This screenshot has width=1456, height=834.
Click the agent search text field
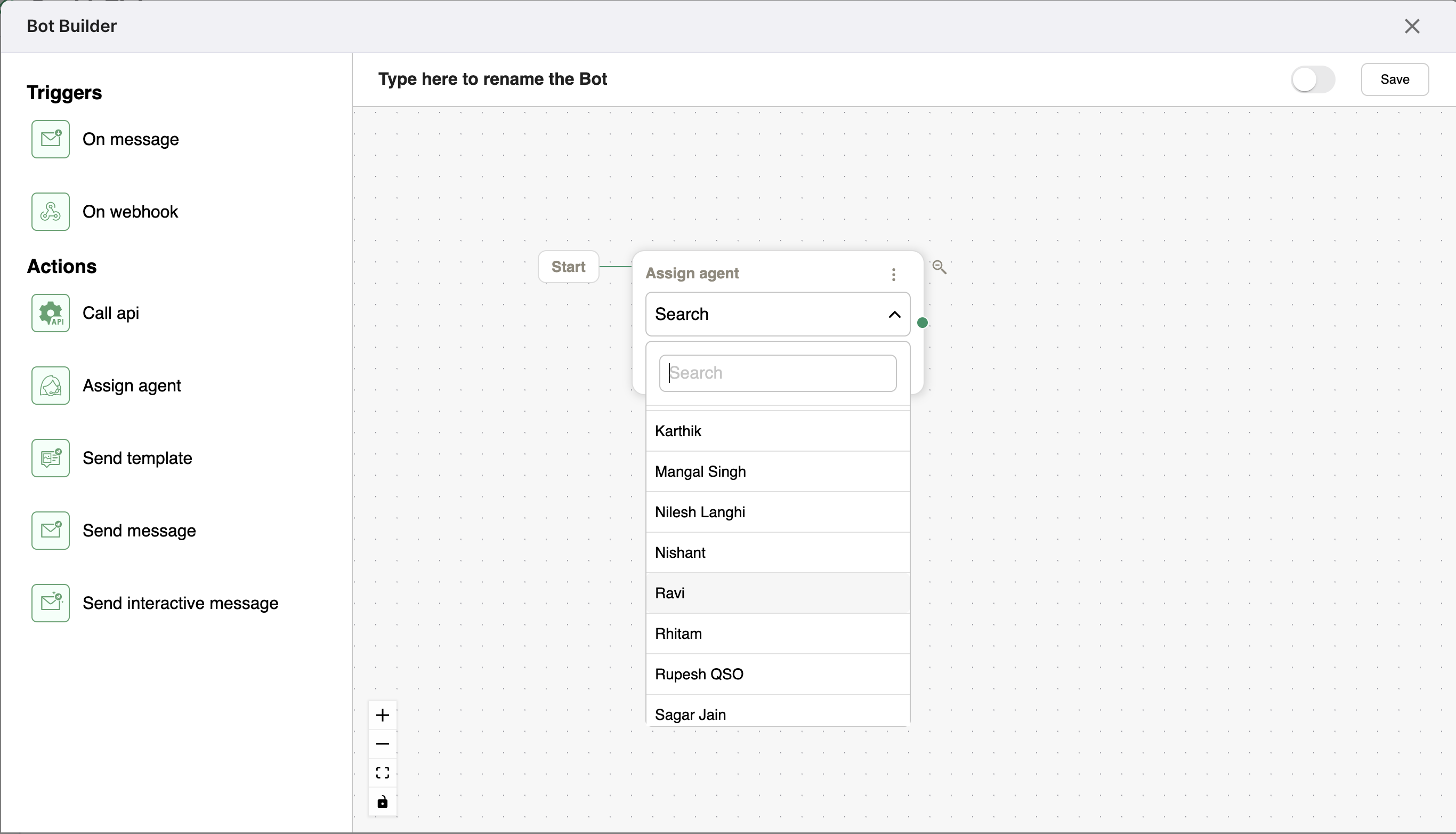pos(778,373)
